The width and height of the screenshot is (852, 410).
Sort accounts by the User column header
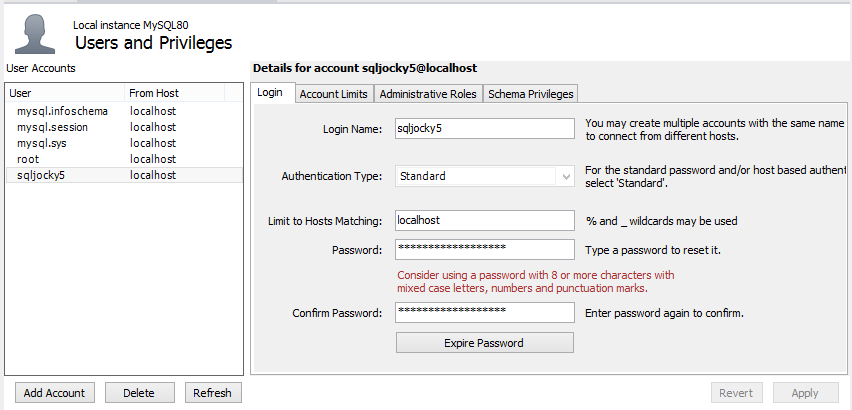click(x=65, y=93)
